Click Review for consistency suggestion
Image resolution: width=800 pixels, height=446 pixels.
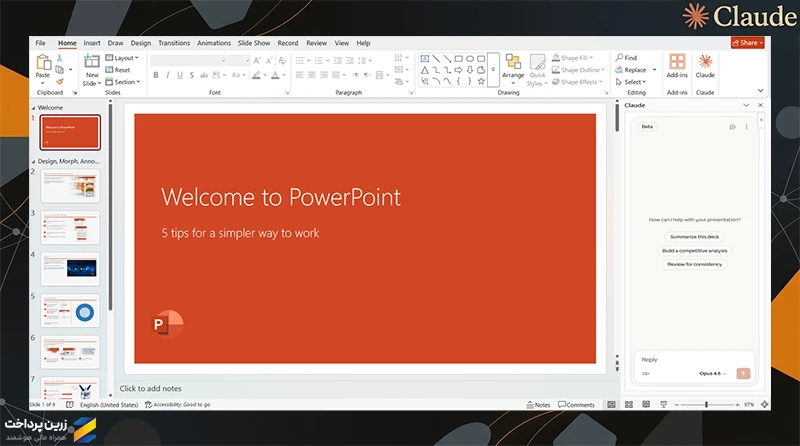694,264
